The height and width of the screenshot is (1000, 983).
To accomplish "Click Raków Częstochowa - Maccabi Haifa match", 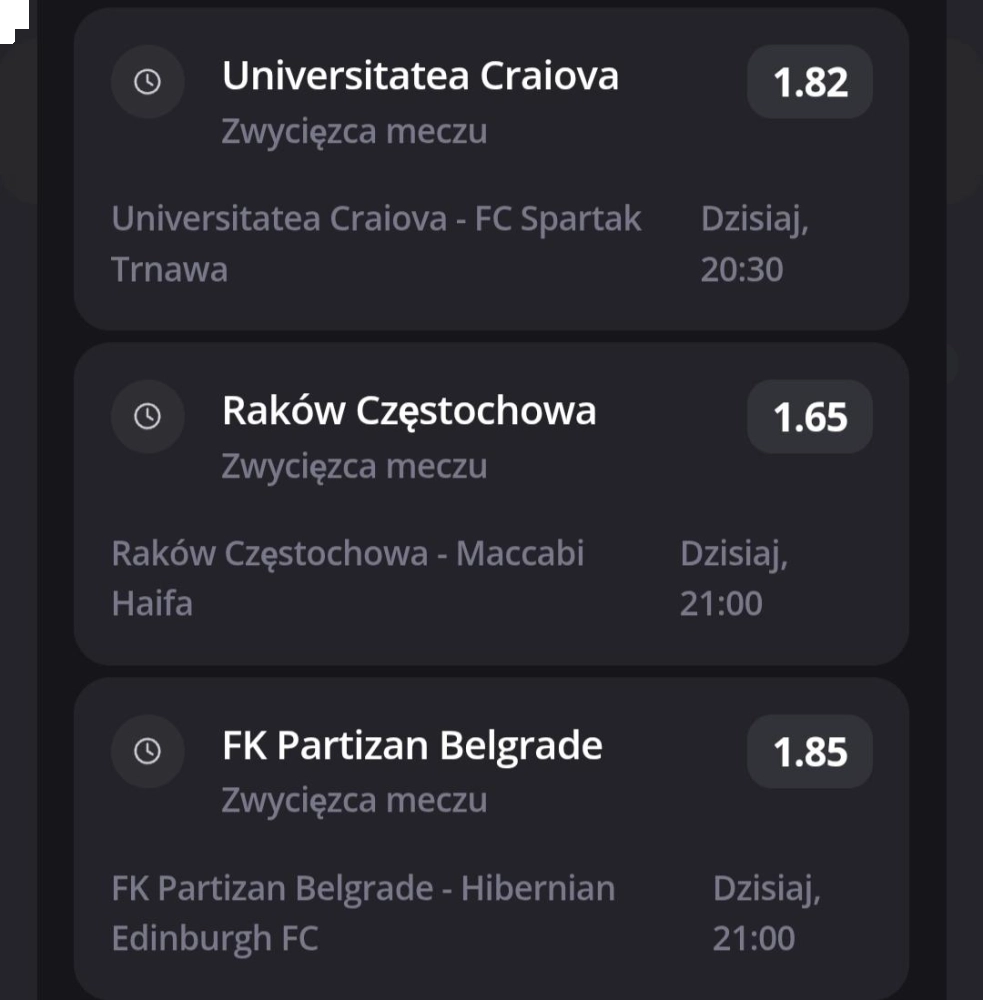I will (x=348, y=578).
